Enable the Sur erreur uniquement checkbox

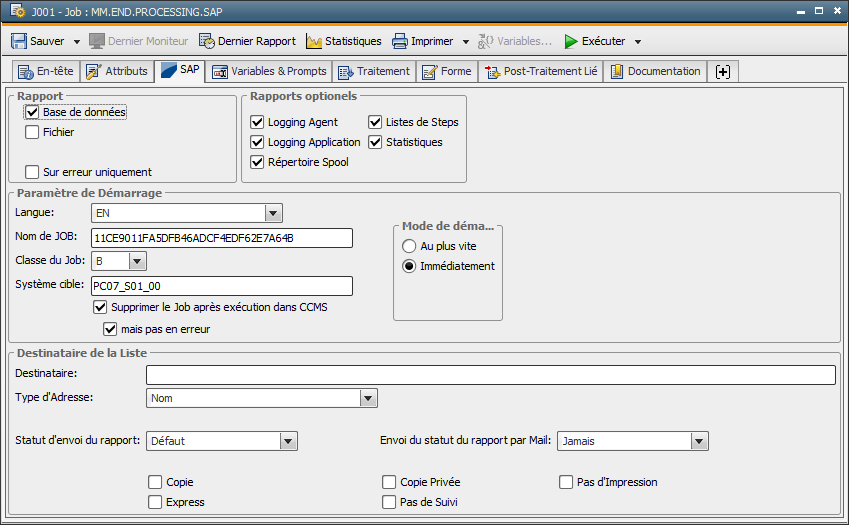coord(32,172)
